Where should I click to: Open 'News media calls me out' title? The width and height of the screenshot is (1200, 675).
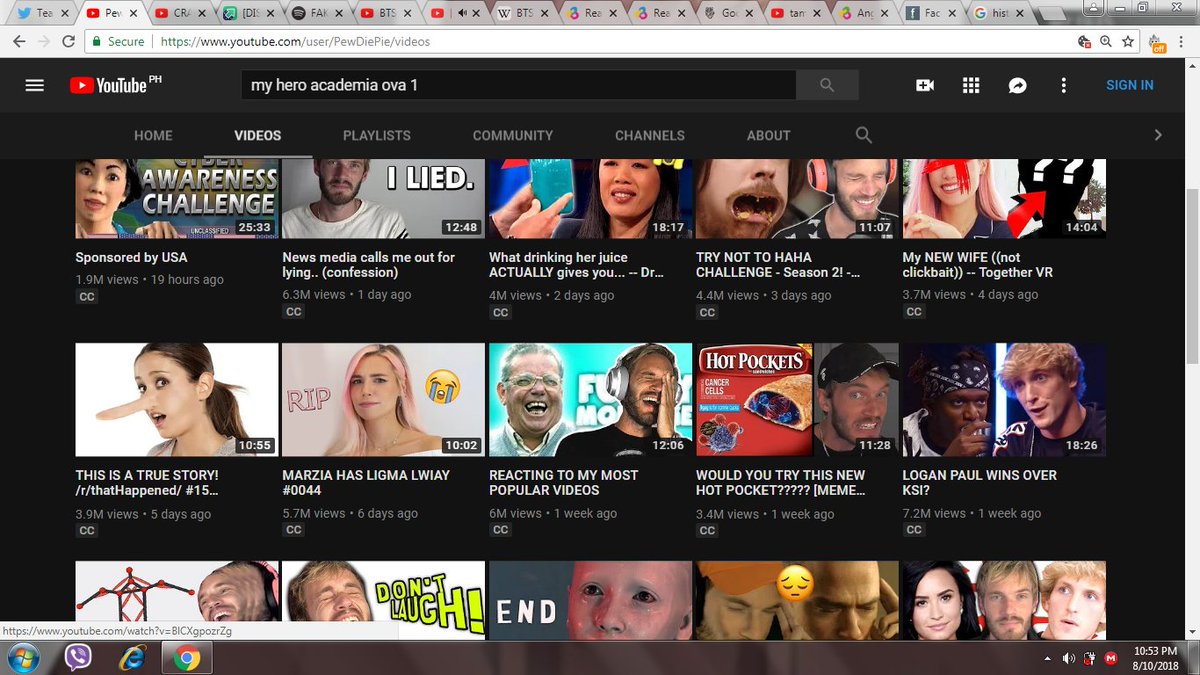pos(369,264)
